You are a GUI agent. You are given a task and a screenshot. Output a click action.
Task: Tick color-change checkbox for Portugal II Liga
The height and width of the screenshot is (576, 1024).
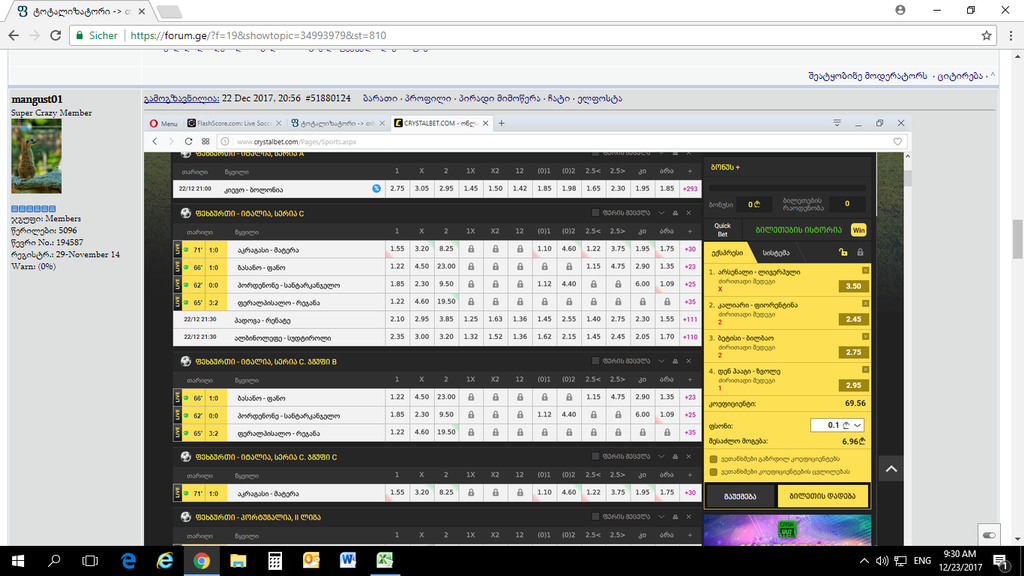[595, 517]
